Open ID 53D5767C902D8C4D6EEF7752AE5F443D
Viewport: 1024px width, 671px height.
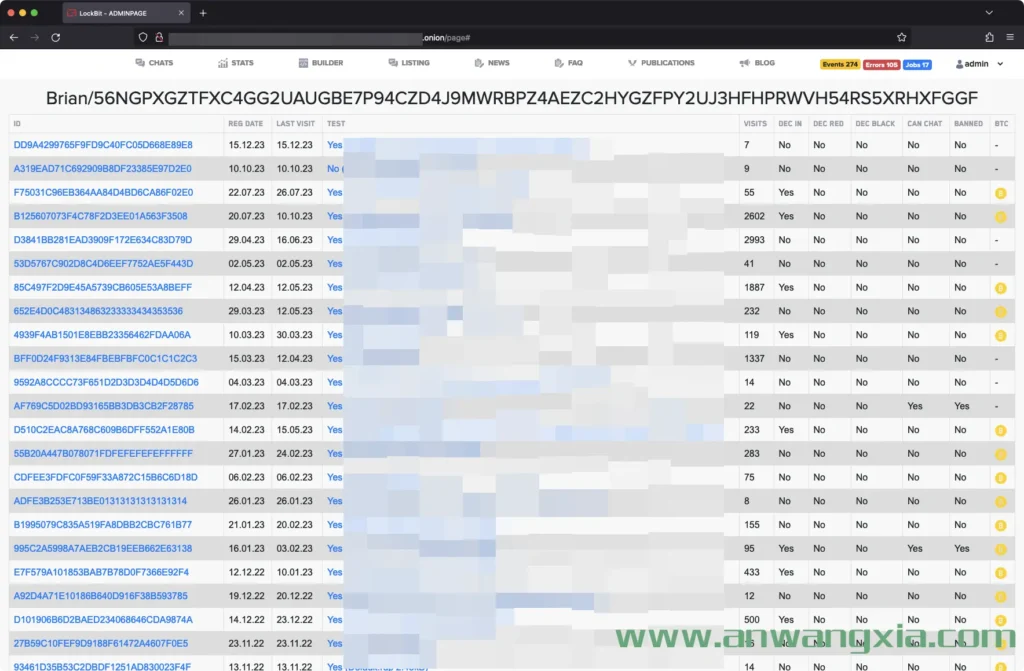point(103,264)
